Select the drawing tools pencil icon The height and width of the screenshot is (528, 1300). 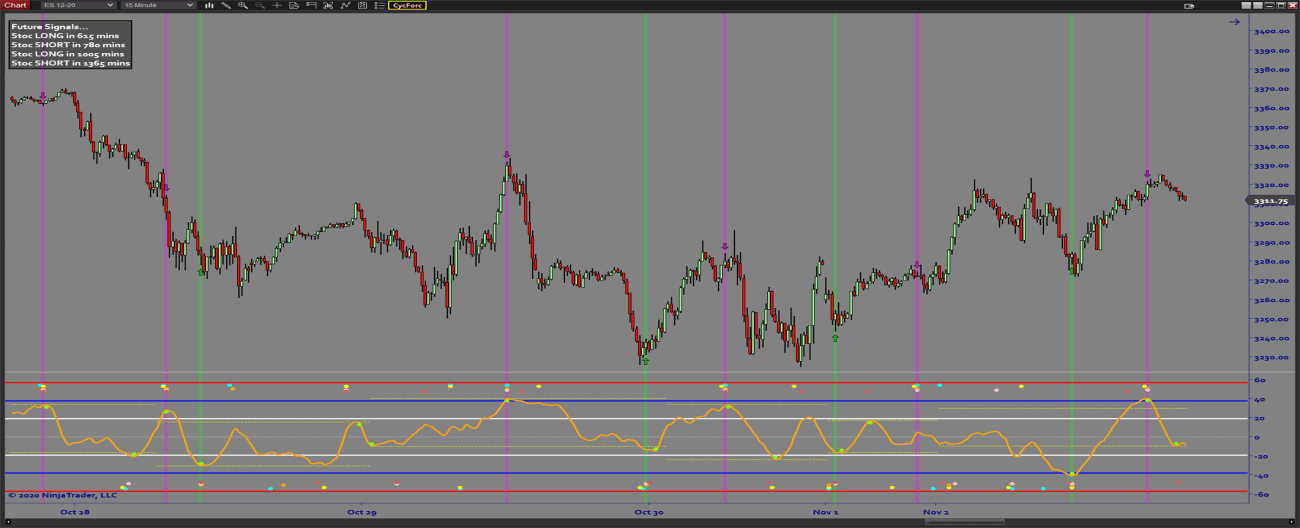pos(225,5)
